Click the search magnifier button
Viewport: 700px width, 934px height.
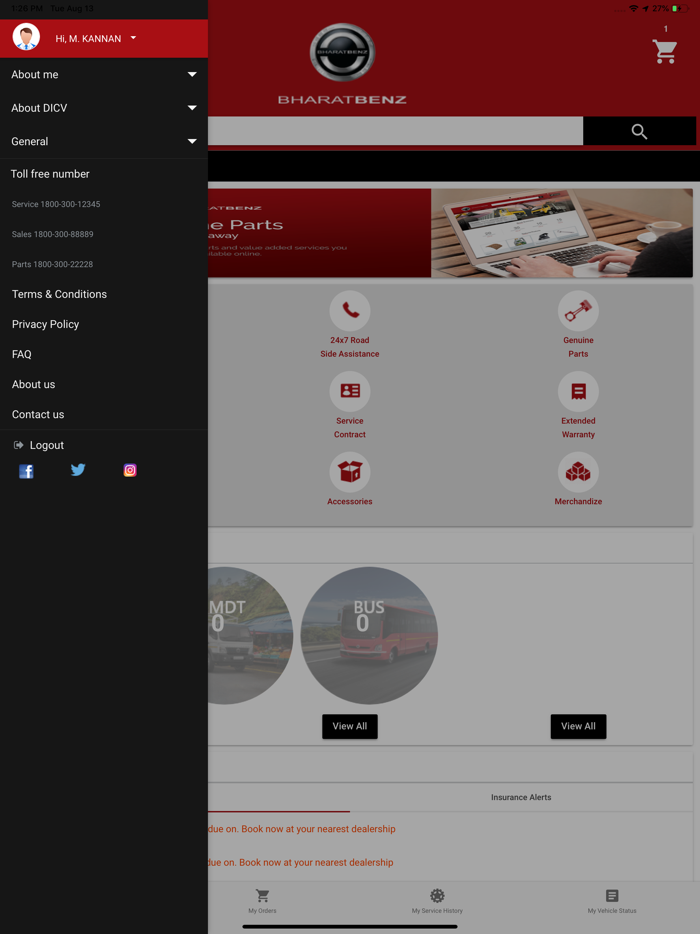639,131
